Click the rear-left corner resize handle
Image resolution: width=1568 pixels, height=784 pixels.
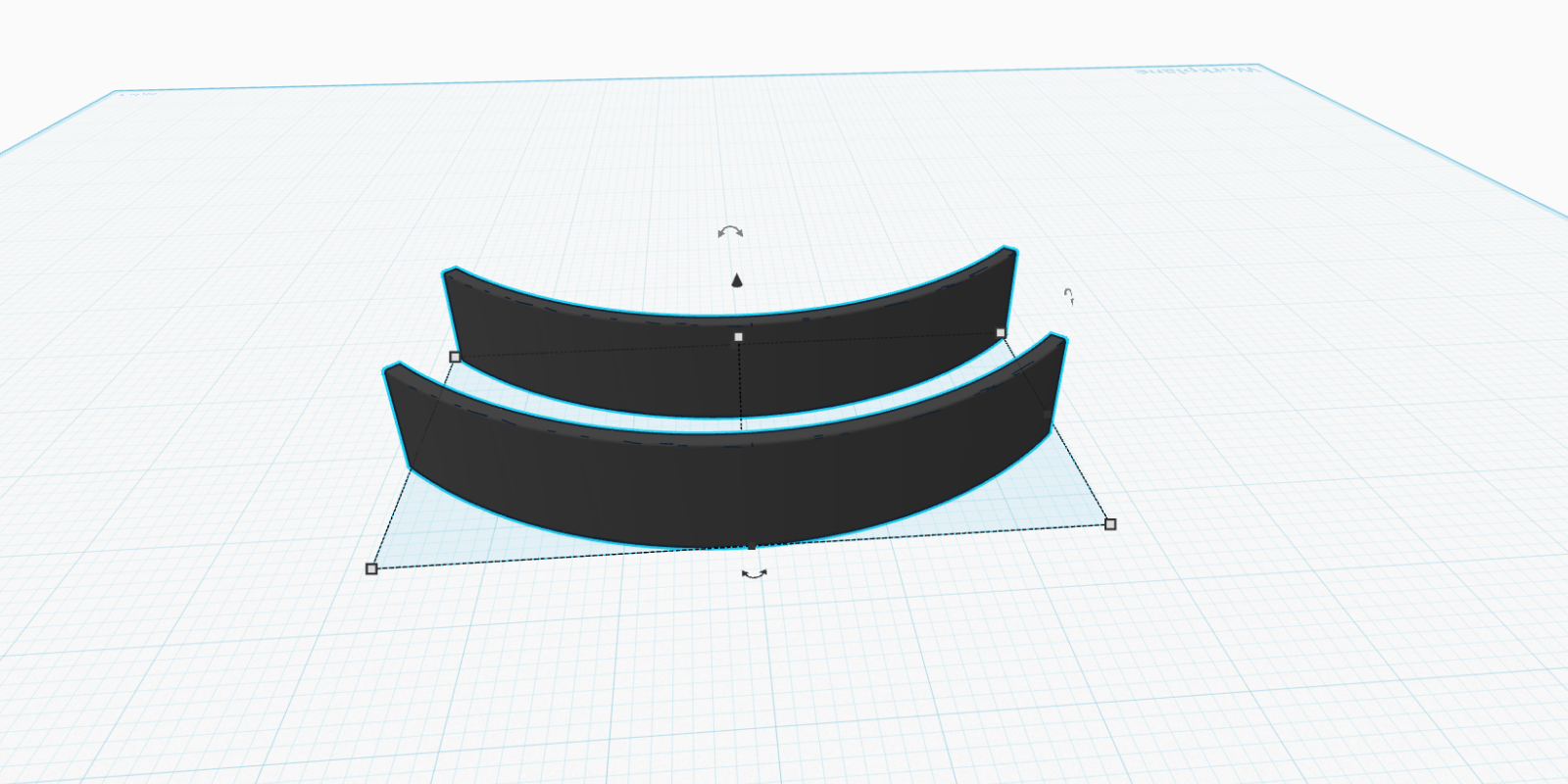[x=455, y=357]
